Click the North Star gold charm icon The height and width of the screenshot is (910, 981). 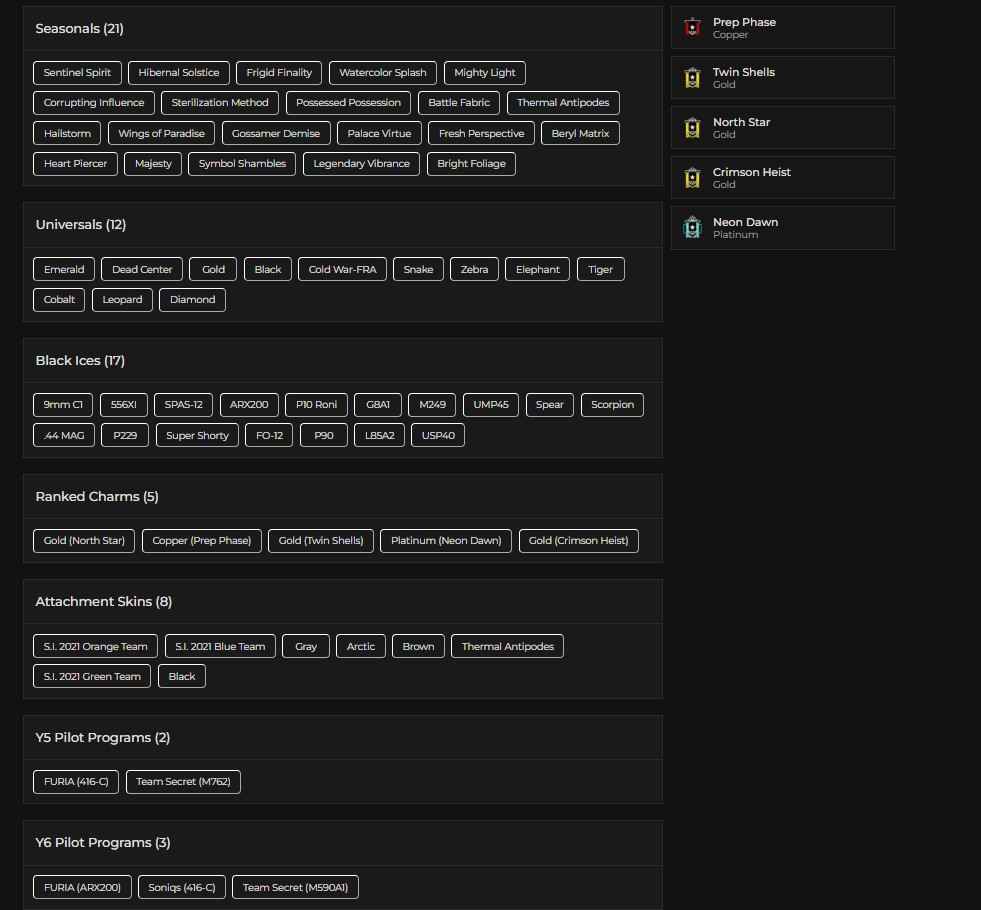(691, 127)
